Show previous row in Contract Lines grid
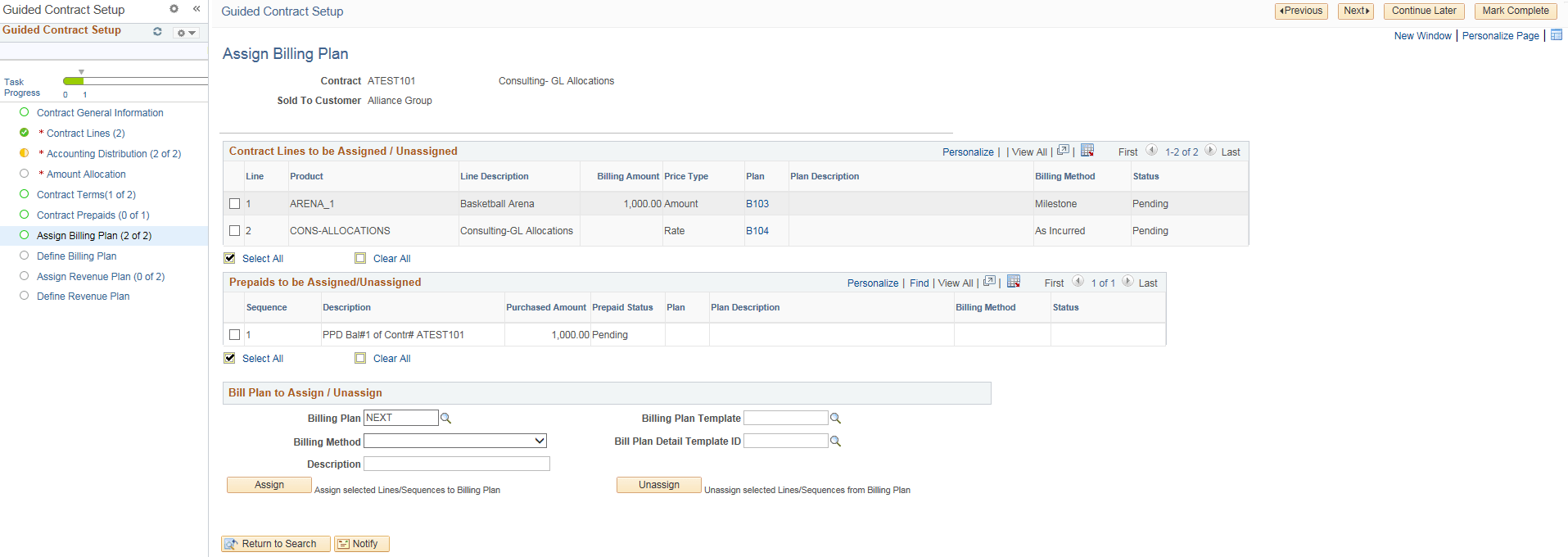The image size is (1568, 557). (1151, 151)
